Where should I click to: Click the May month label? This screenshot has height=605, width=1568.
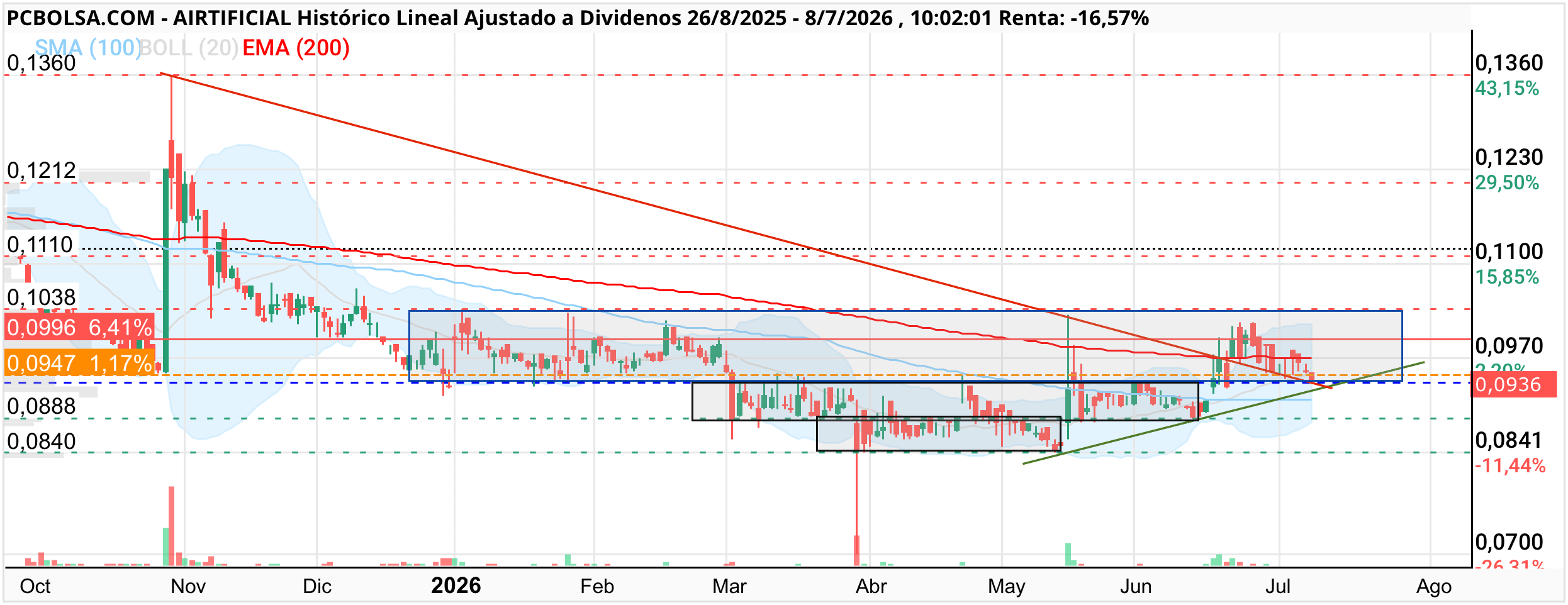point(1007,586)
